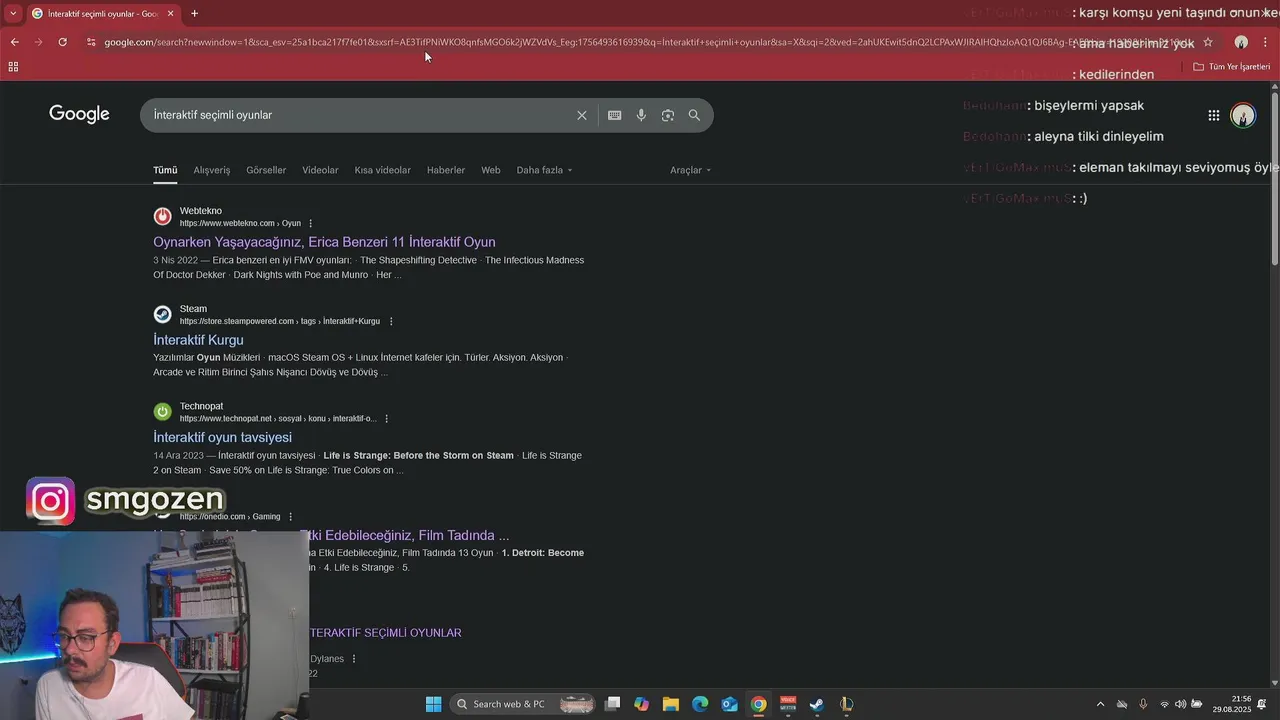The width and height of the screenshot is (1280, 720).
Task: Open the bookmarks bar apps shortcut
Action: coord(13,67)
